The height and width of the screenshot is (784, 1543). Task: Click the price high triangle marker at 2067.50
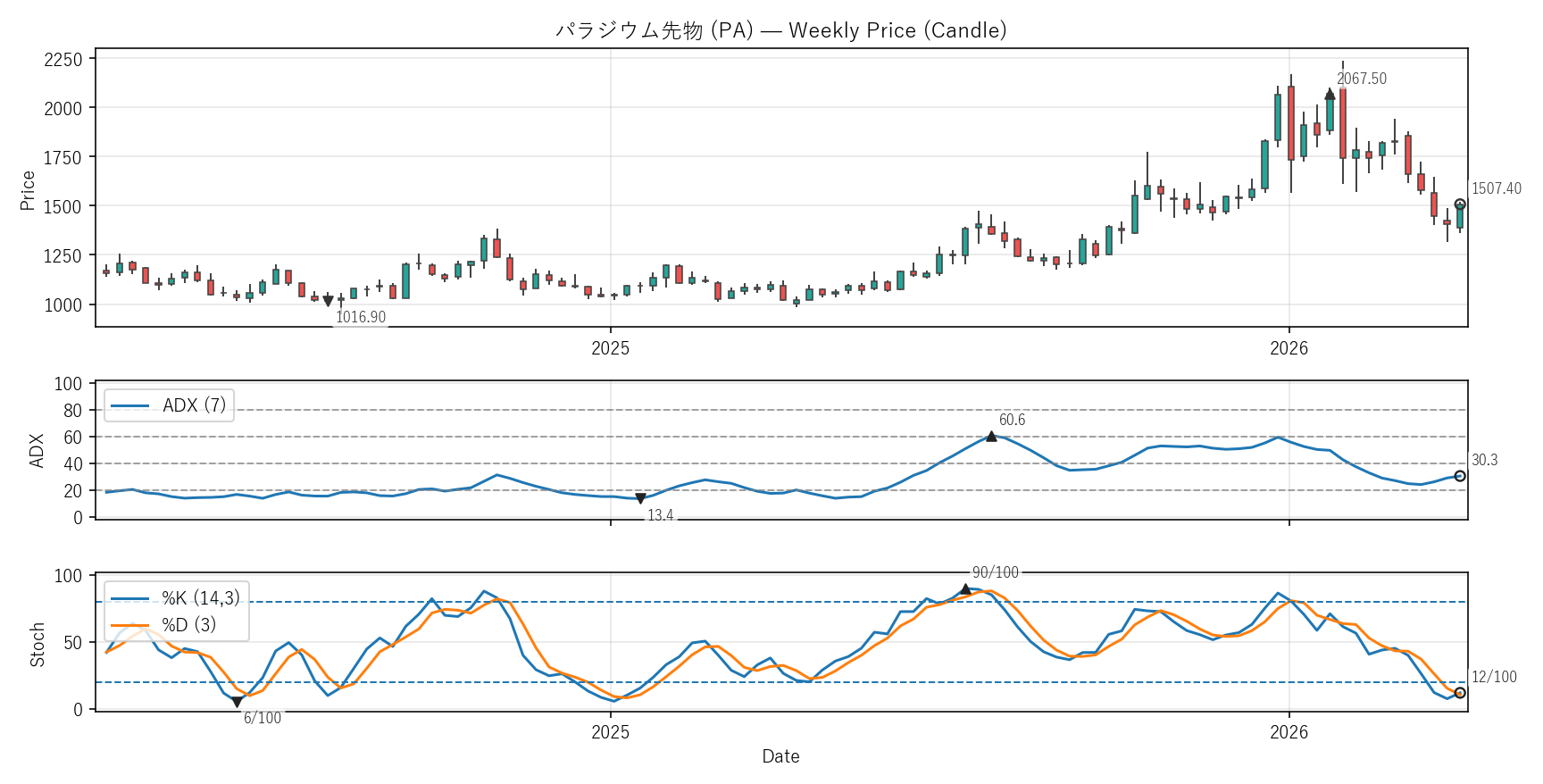[x=1330, y=95]
